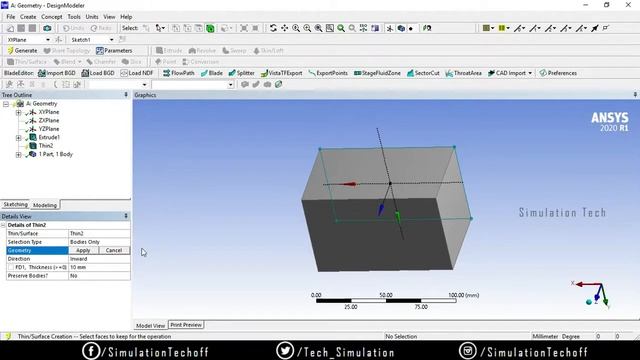Open the Tools menu
This screenshot has height=360, width=640.
pyautogui.click(x=74, y=17)
